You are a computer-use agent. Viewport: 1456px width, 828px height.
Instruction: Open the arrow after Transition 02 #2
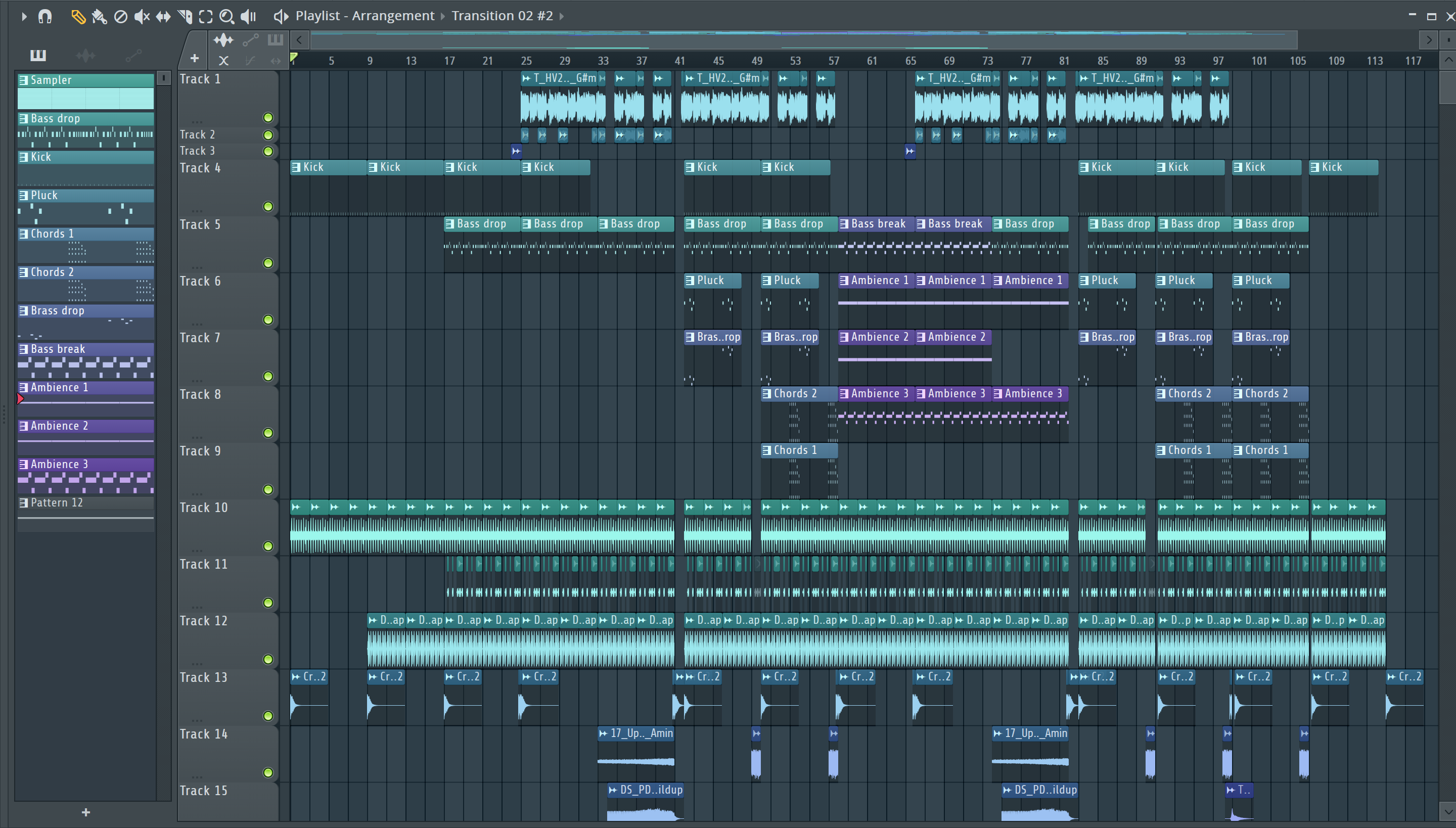tap(561, 17)
